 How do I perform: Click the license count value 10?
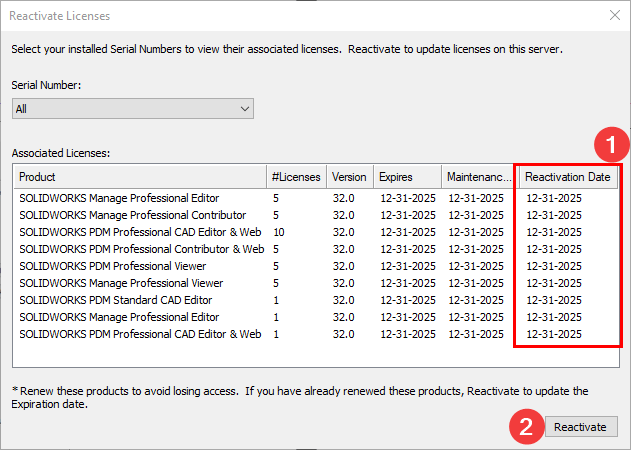click(x=279, y=232)
